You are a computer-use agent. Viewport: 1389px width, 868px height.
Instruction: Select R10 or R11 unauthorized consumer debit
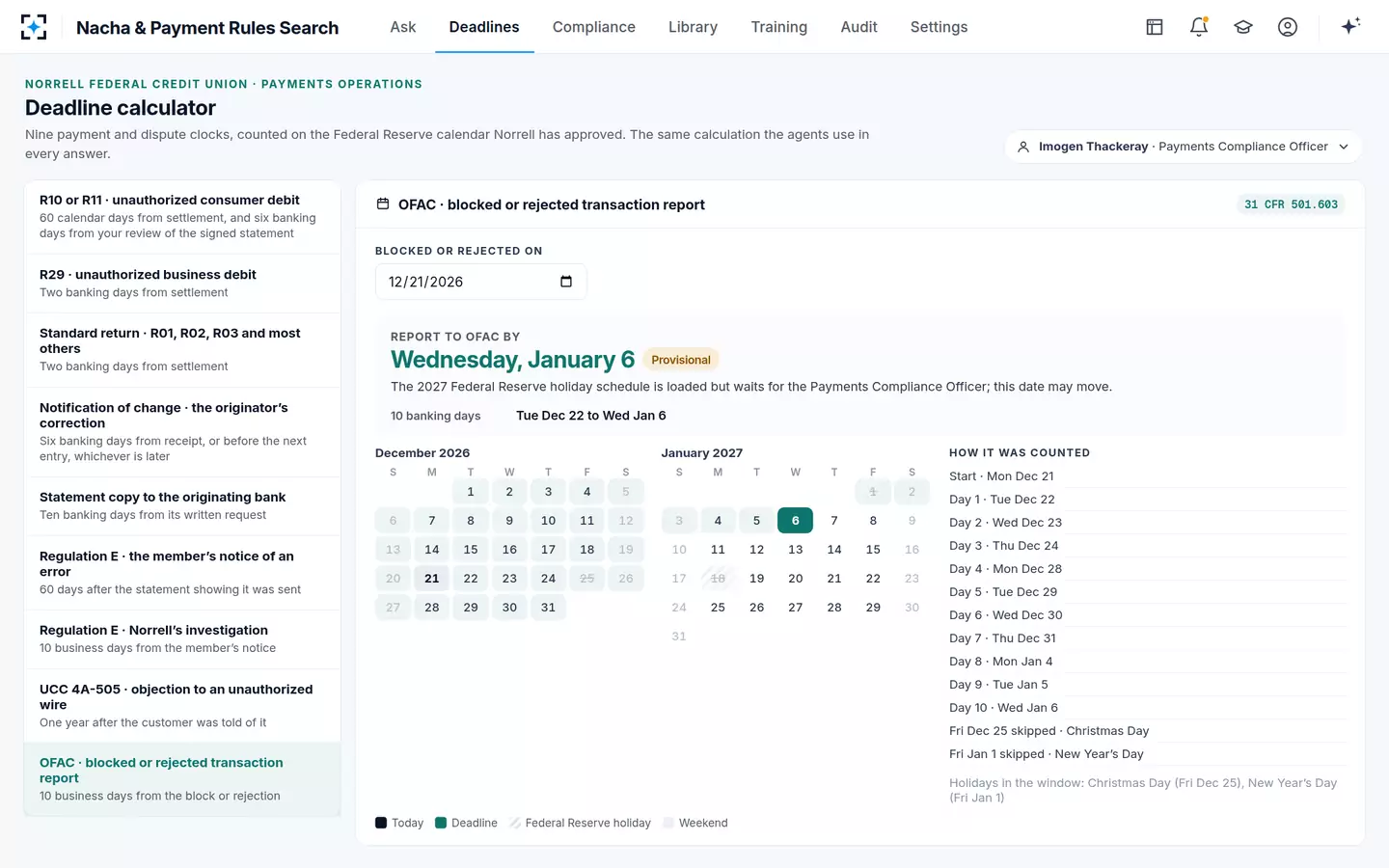pos(182,216)
